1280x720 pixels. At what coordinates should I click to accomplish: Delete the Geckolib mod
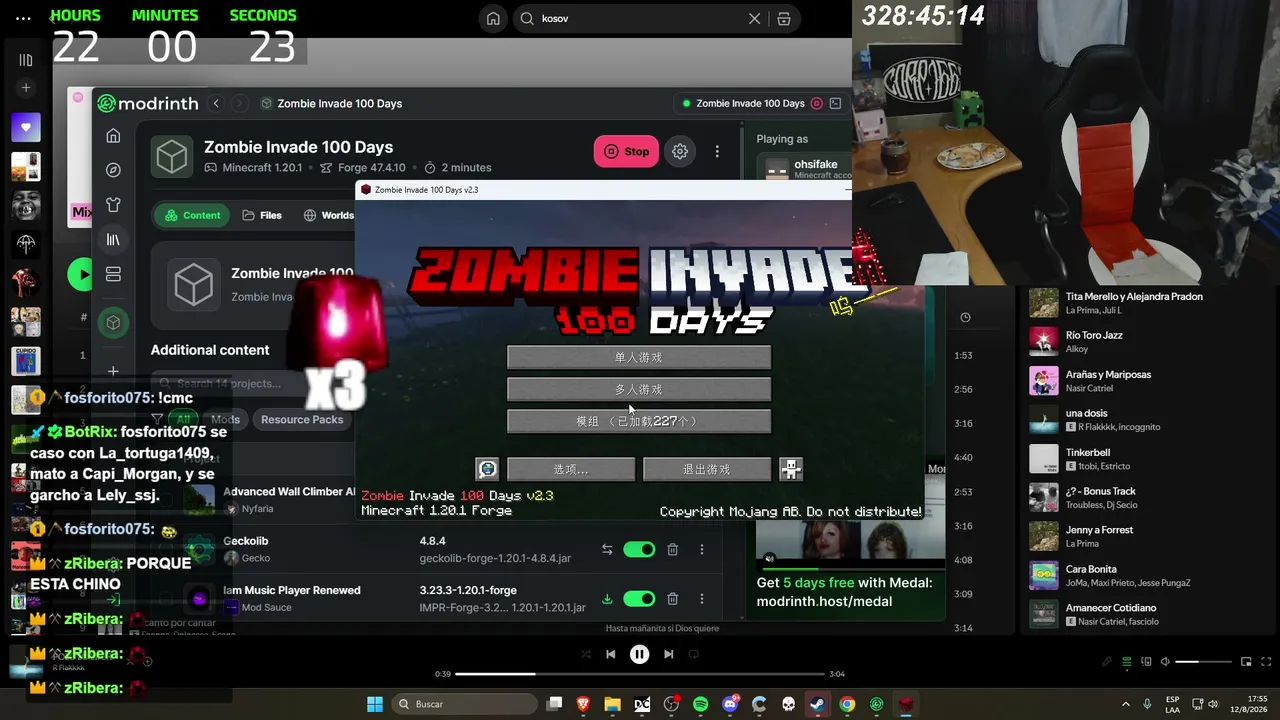tap(673, 549)
